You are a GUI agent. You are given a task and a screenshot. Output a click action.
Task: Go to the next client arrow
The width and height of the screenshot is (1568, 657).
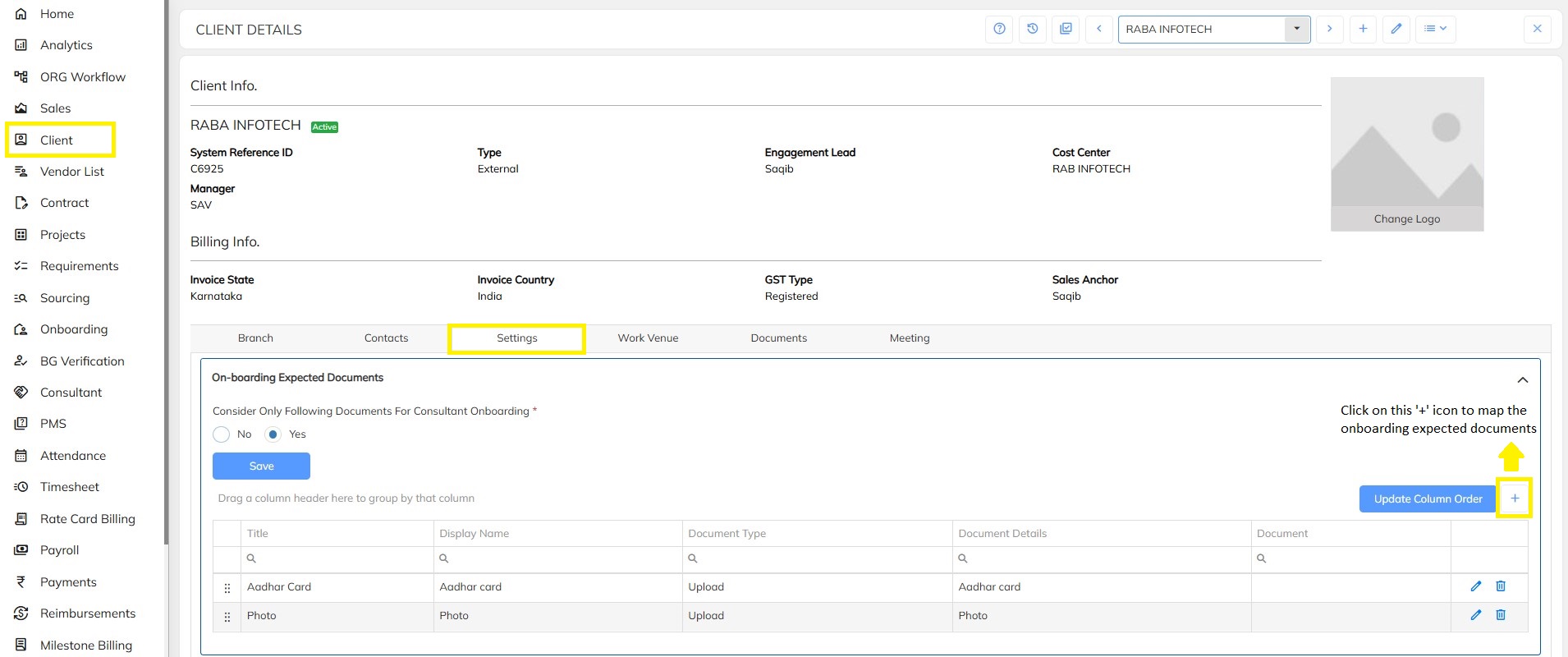(x=1329, y=29)
